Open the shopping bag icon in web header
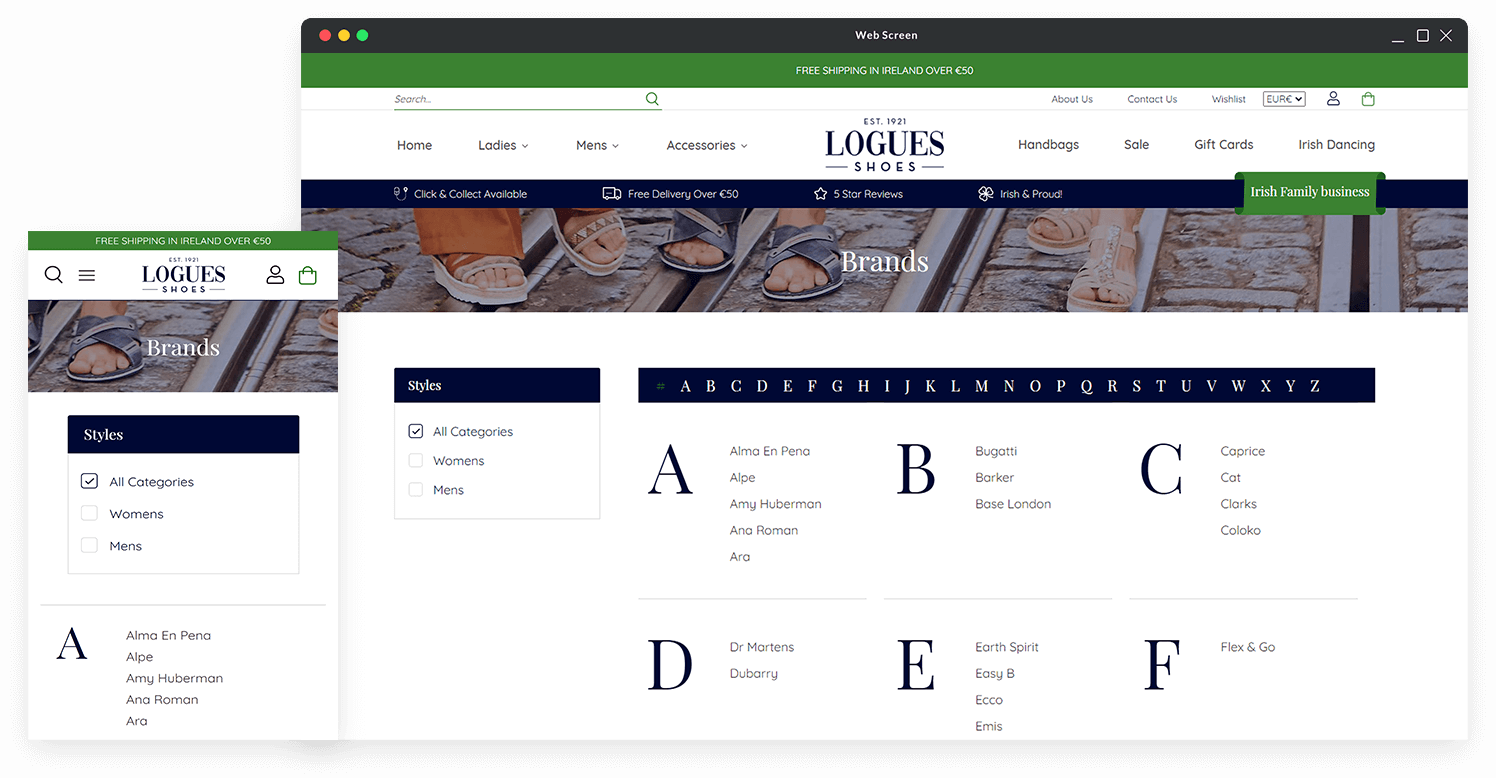The height and width of the screenshot is (778, 1496). [x=1368, y=99]
